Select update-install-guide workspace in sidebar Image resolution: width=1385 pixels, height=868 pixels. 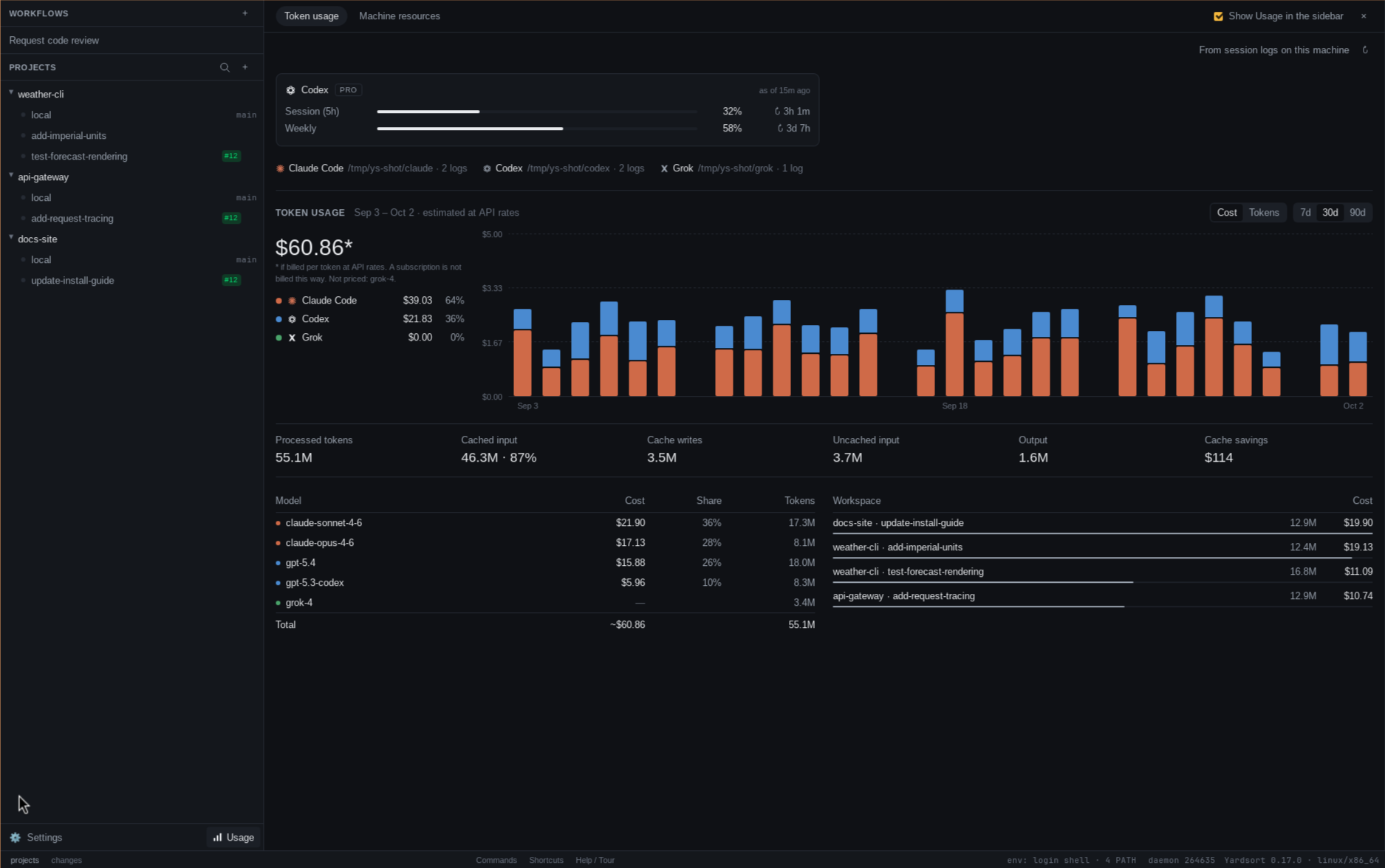(131, 281)
